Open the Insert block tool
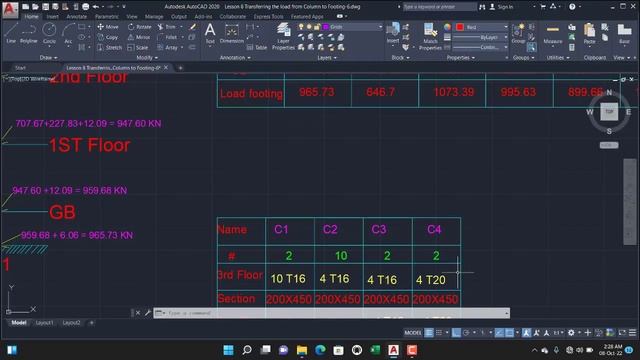Screen dimensions: 640x360 tap(393, 33)
